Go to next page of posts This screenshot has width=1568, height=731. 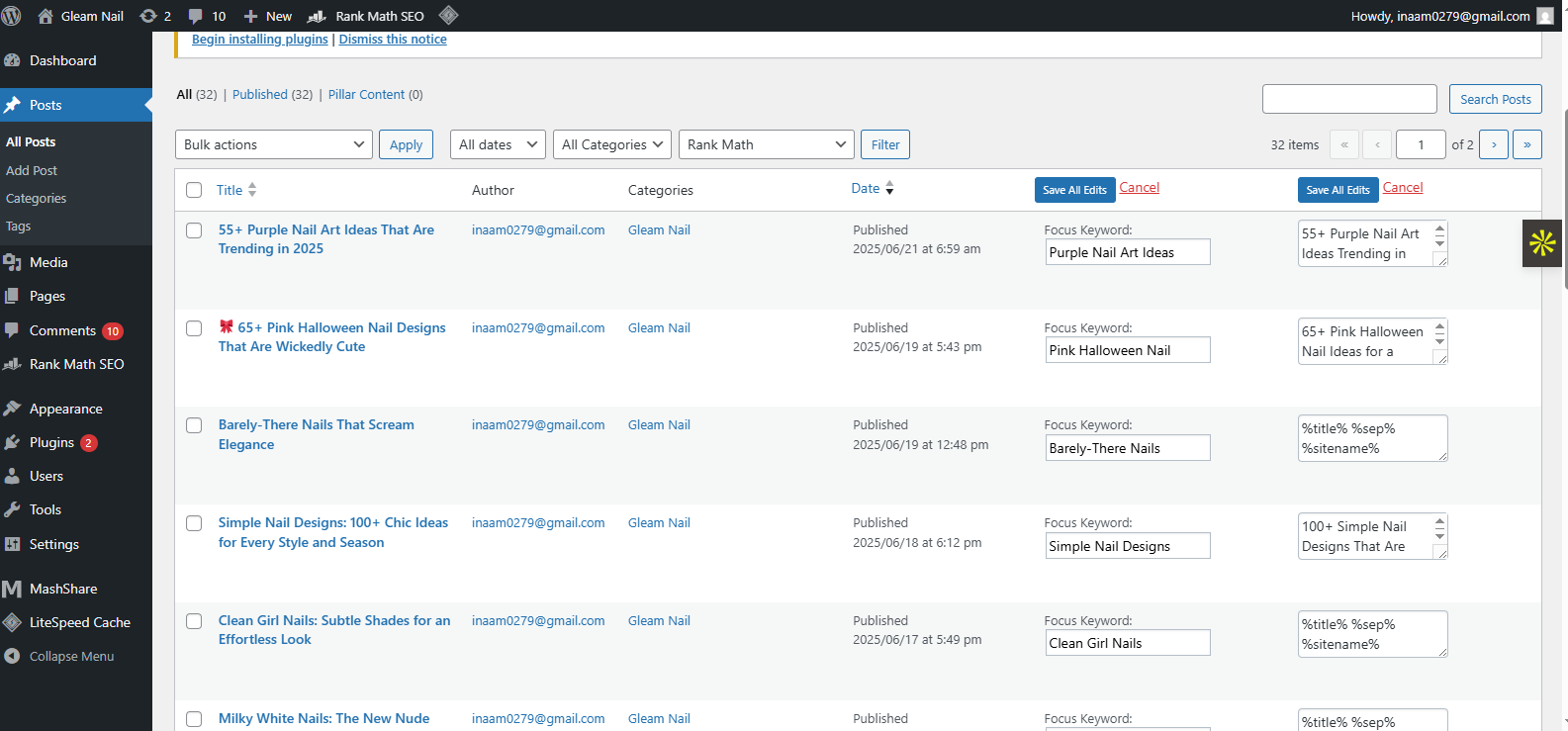tap(1494, 144)
